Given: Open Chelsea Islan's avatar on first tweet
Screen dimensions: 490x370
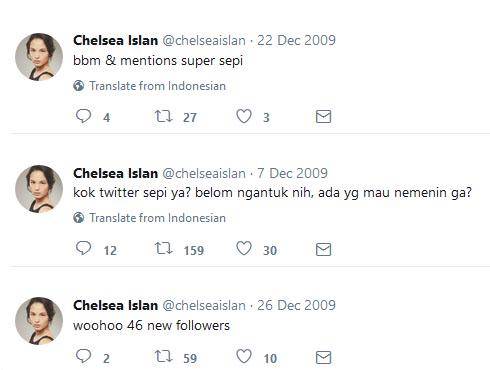Looking at the screenshot, I should coord(39,57).
